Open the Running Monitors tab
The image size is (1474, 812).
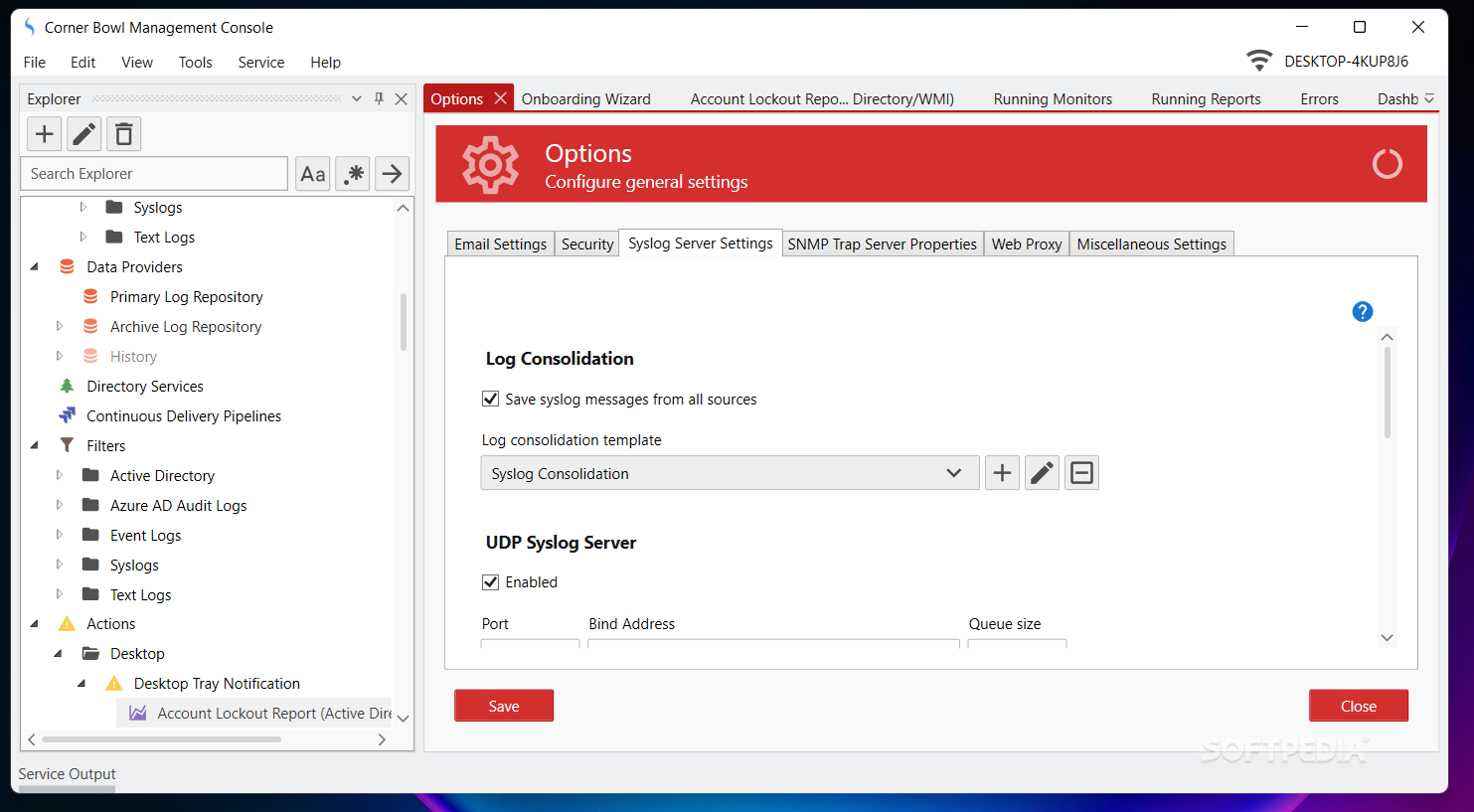pos(1053,98)
